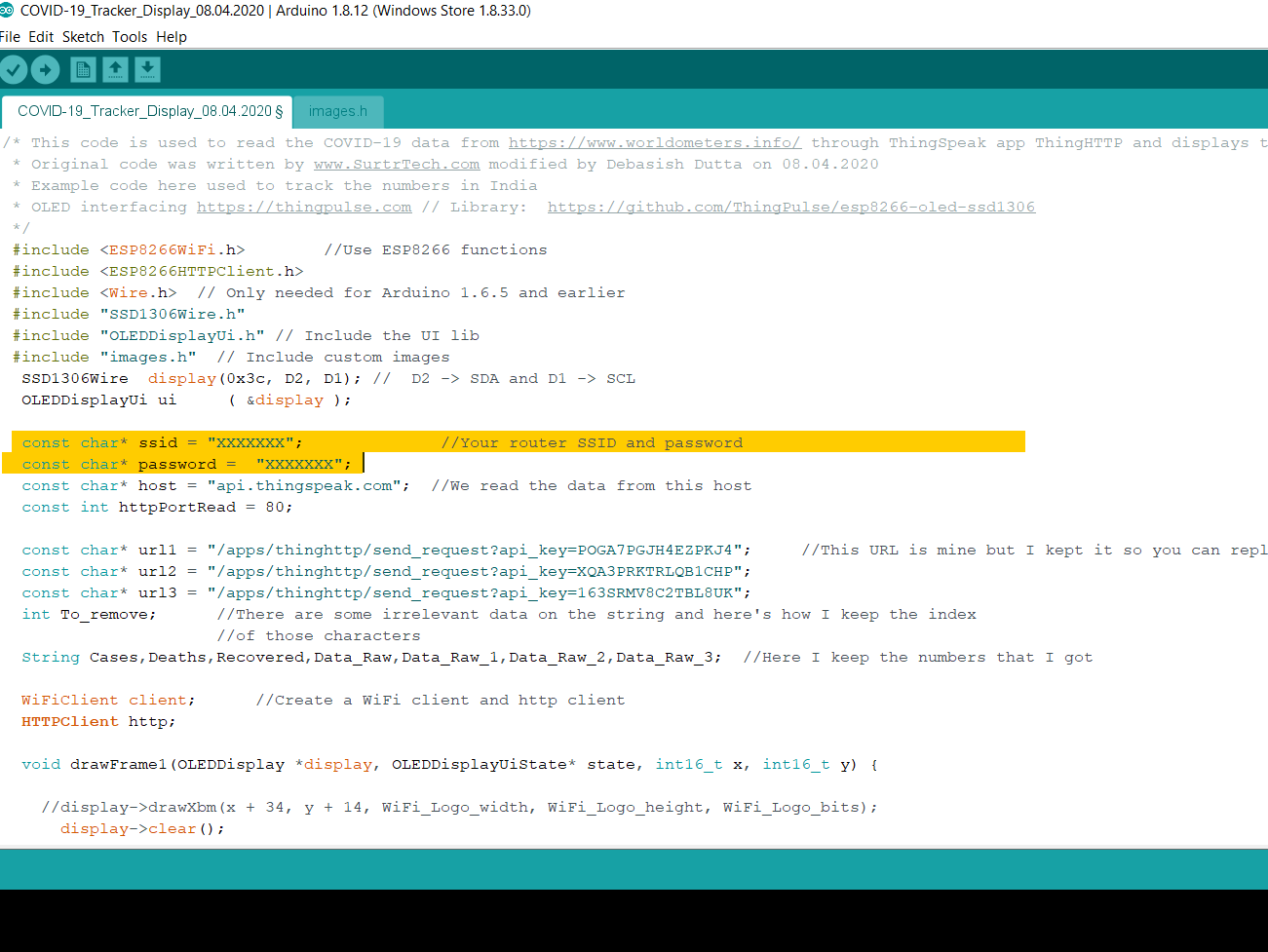Viewport: 1268px width, 952px height.
Task: Switch to the images.h tab
Action: (338, 111)
